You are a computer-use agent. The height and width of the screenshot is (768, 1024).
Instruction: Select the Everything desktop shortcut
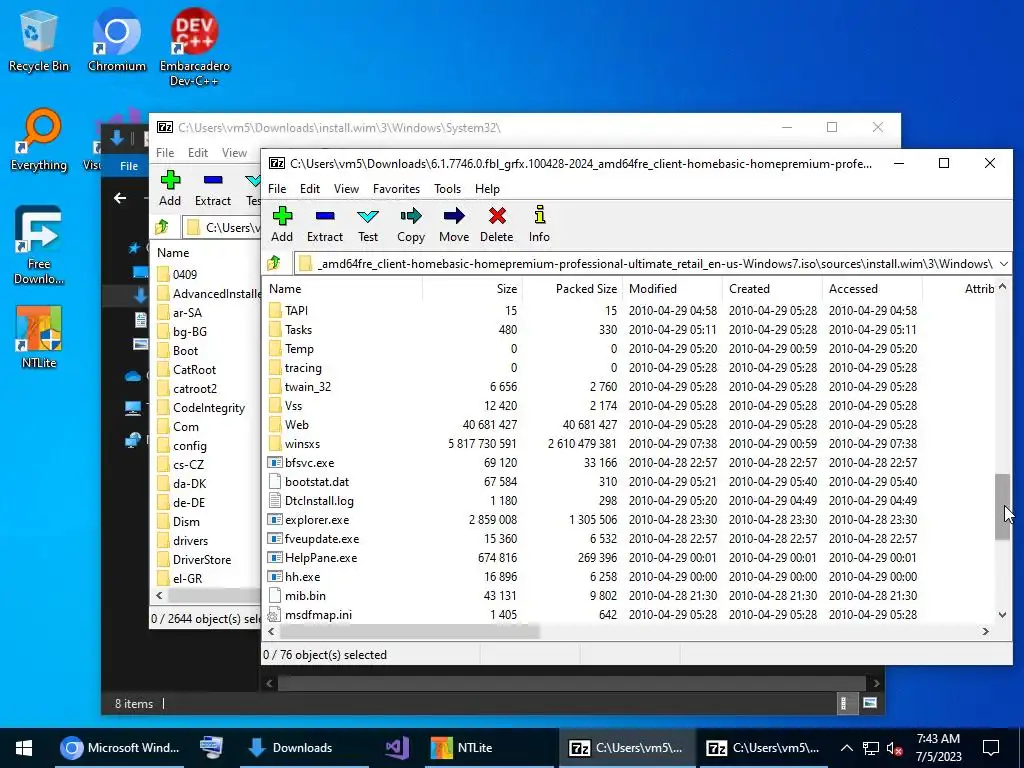pos(39,140)
